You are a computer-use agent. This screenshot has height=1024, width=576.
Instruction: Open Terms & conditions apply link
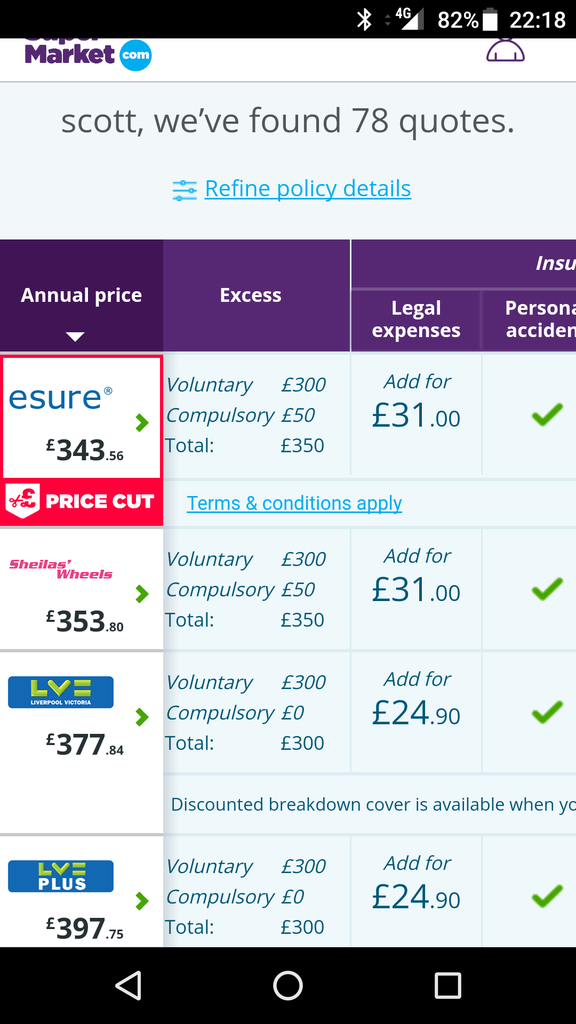(295, 504)
